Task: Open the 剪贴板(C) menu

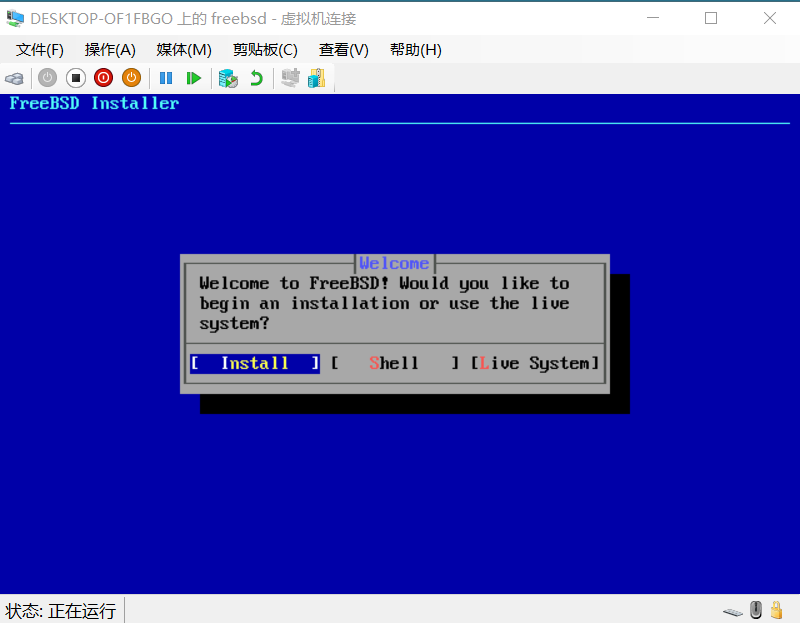Action: [x=265, y=50]
